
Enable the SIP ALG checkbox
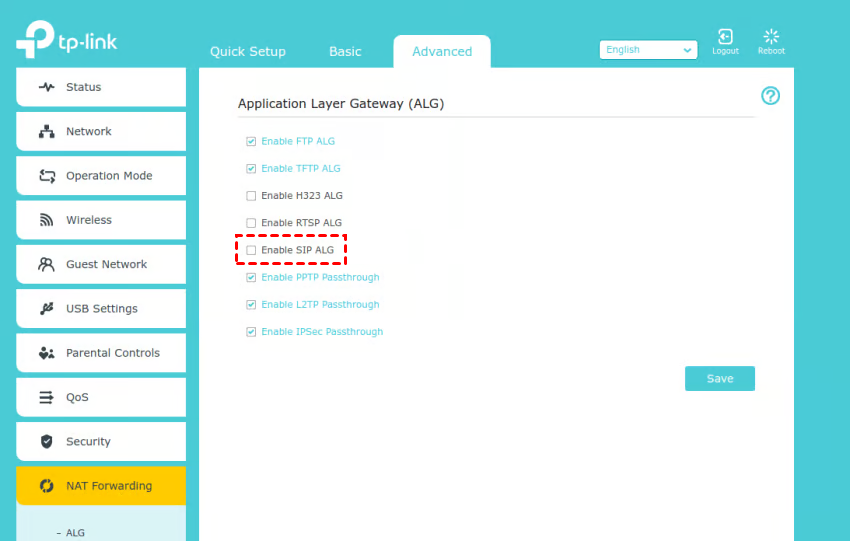pos(251,250)
